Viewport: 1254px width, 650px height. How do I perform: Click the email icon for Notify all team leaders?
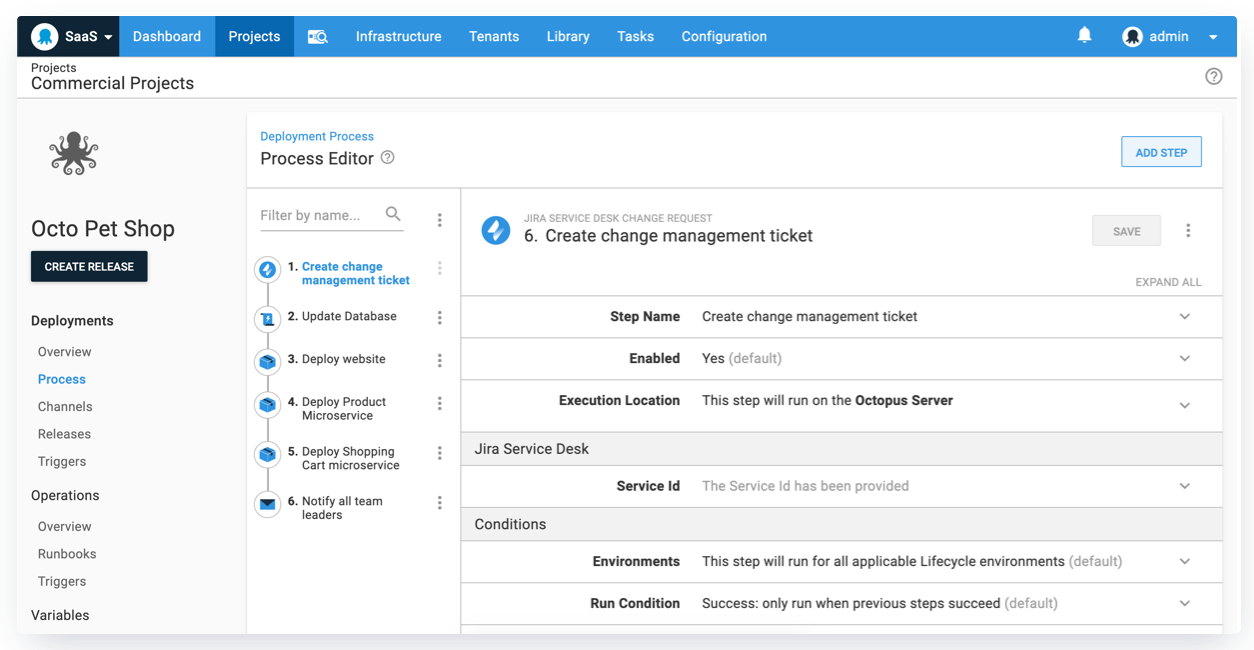pyautogui.click(x=267, y=505)
